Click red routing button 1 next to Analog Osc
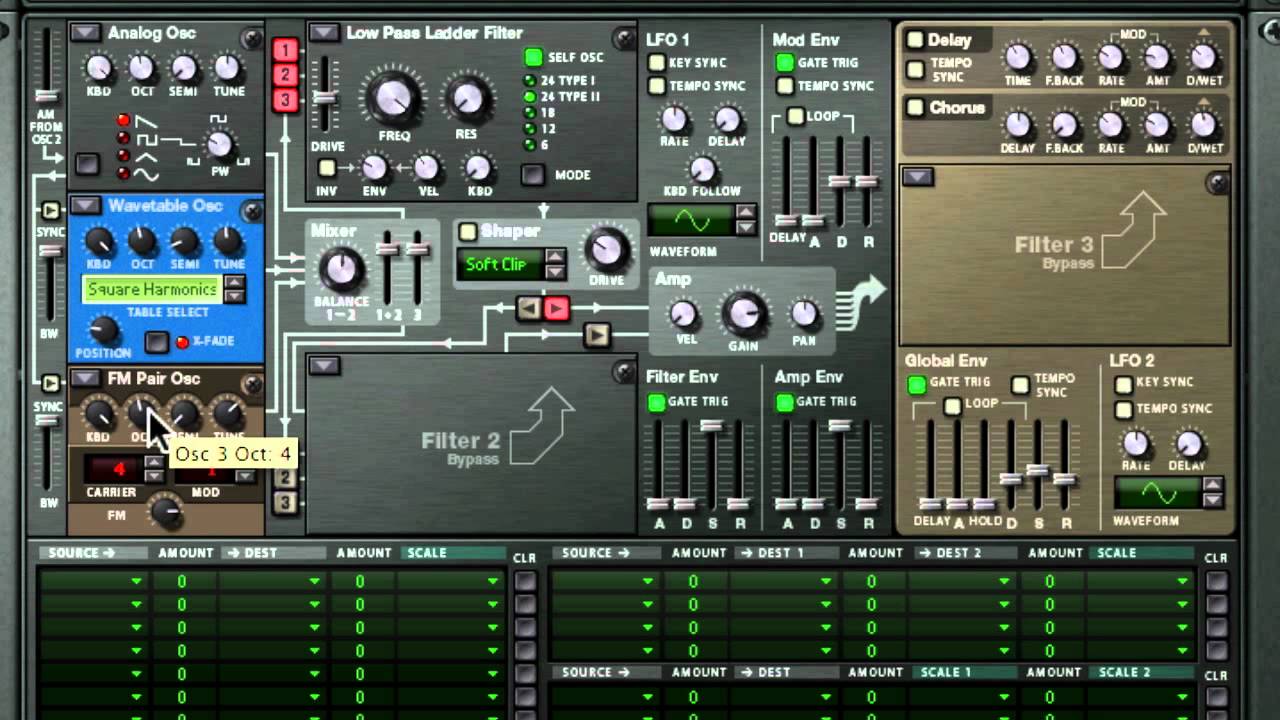Image resolution: width=1280 pixels, height=720 pixels. [x=286, y=50]
